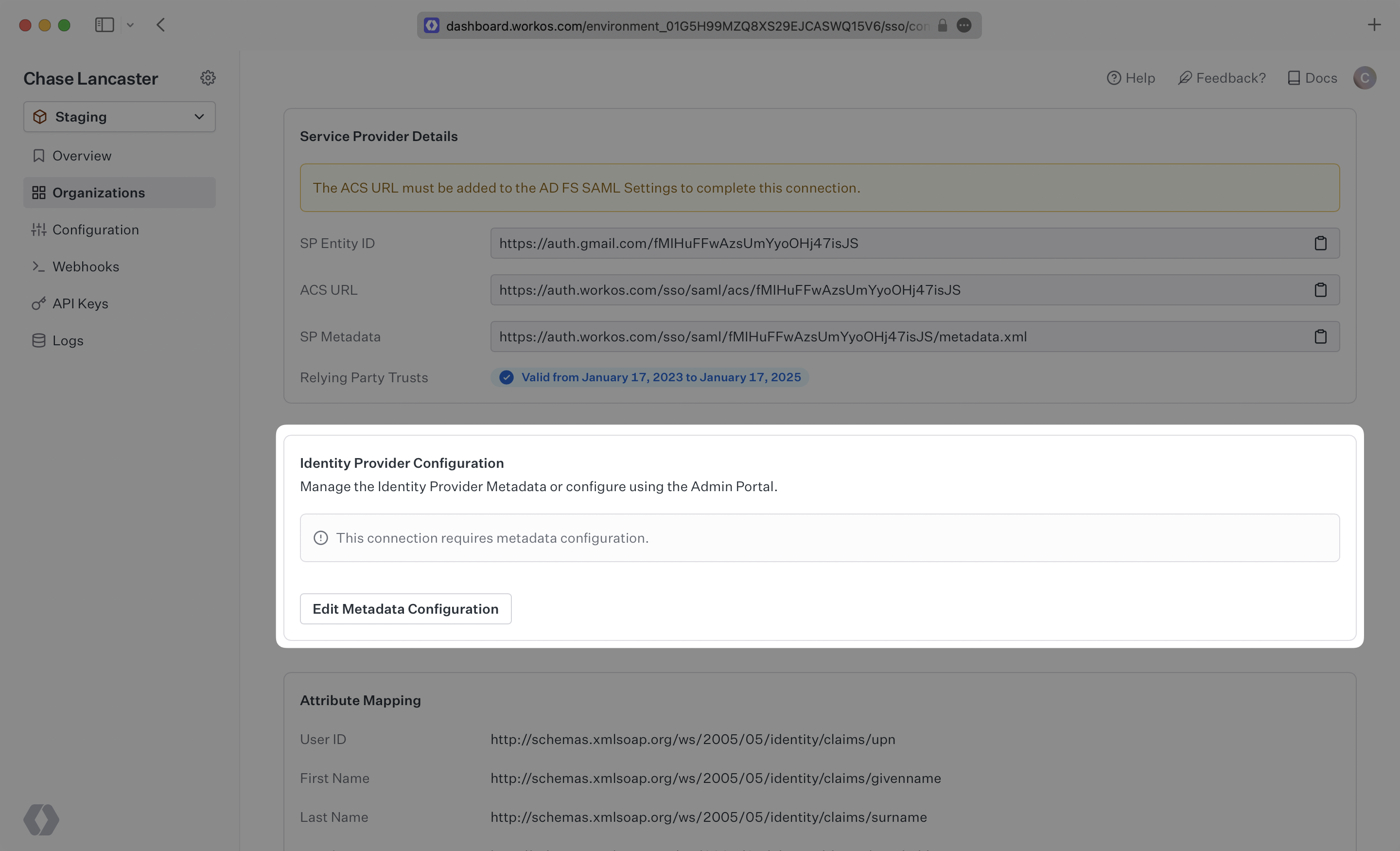Image resolution: width=1400 pixels, height=851 pixels.
Task: Open the Docs page
Action: [x=1312, y=78]
